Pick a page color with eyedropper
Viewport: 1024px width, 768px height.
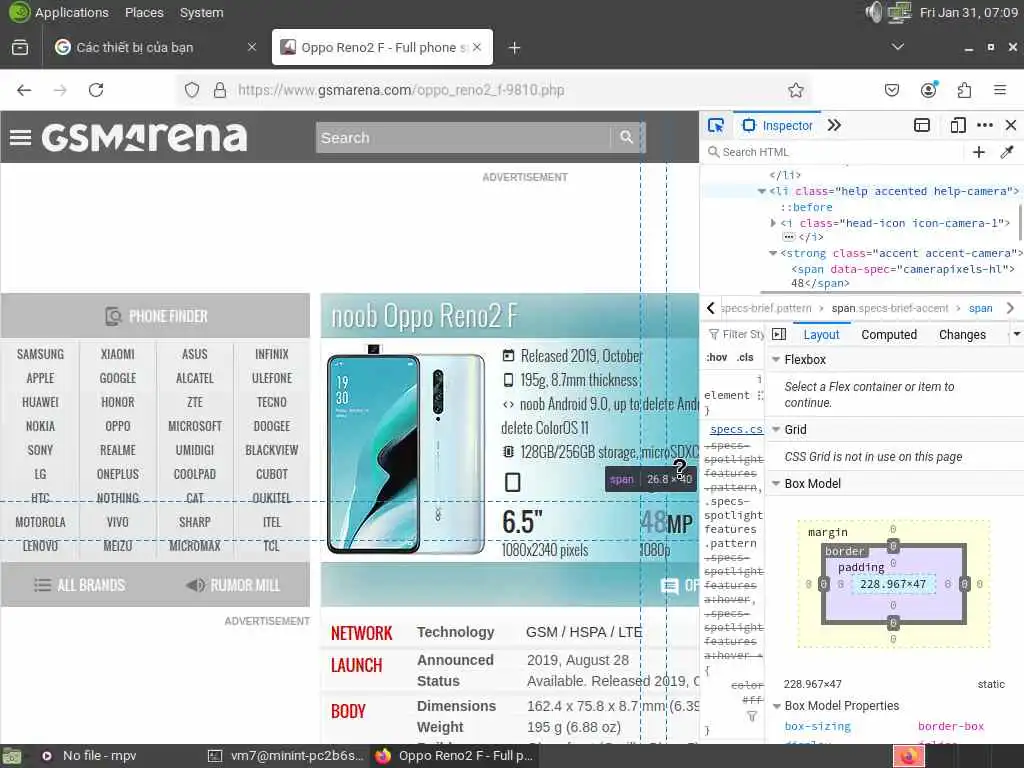1006,152
